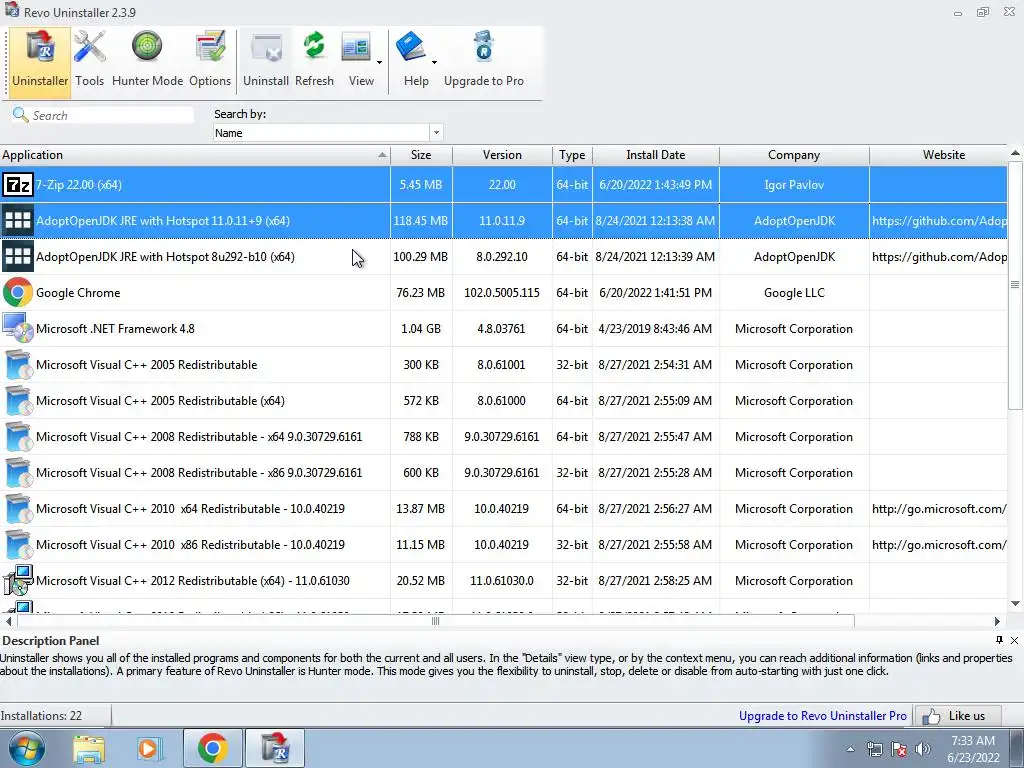The height and width of the screenshot is (768, 1024).
Task: Expand the View dropdown arrow
Action: [379, 63]
